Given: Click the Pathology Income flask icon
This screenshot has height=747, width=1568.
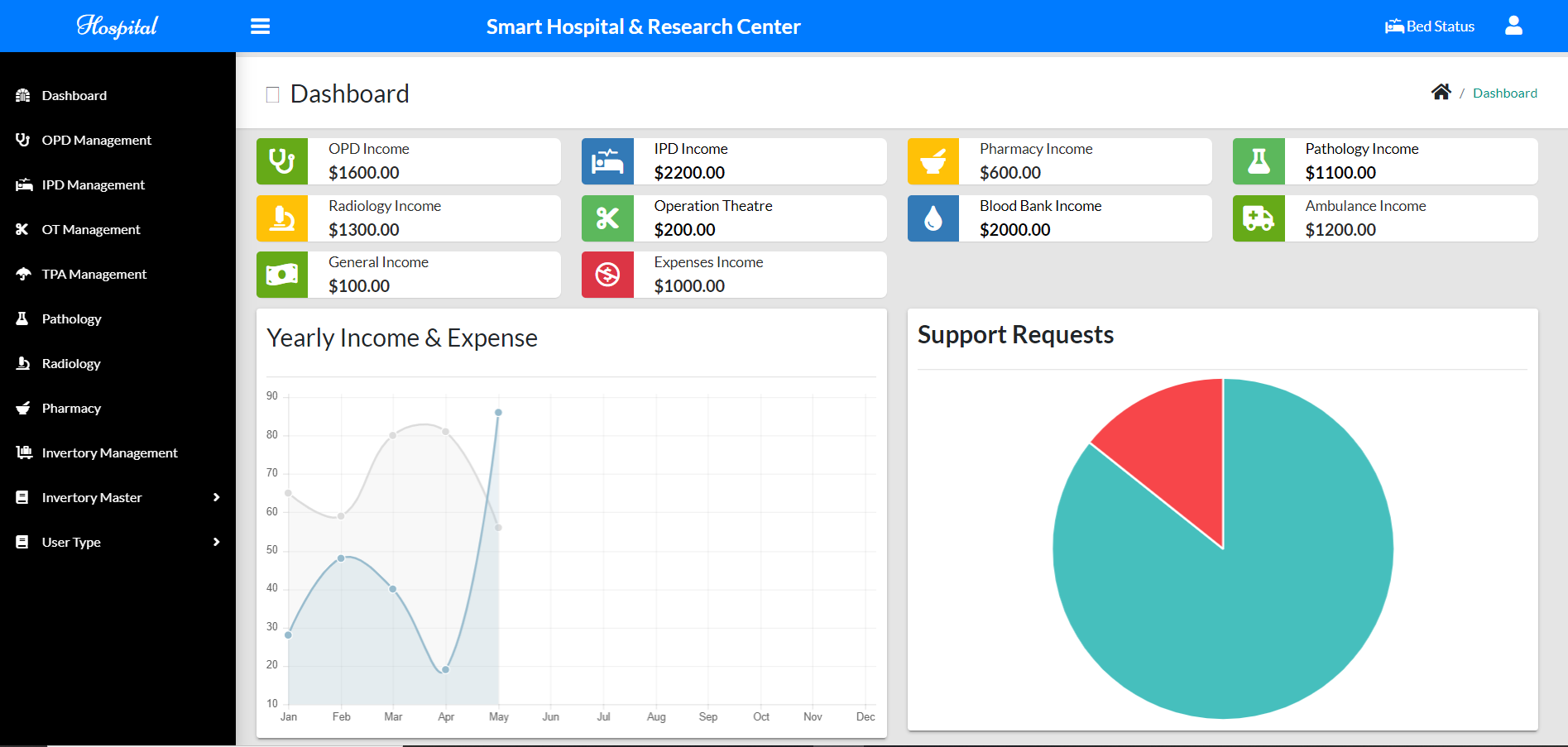Looking at the screenshot, I should coord(1259,161).
